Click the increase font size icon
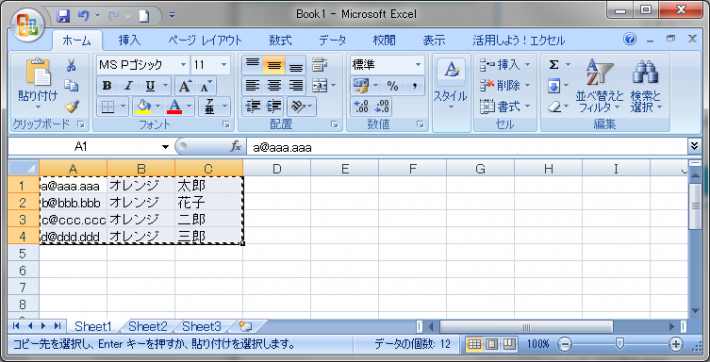Screen dimensions: 710x362 185,86
